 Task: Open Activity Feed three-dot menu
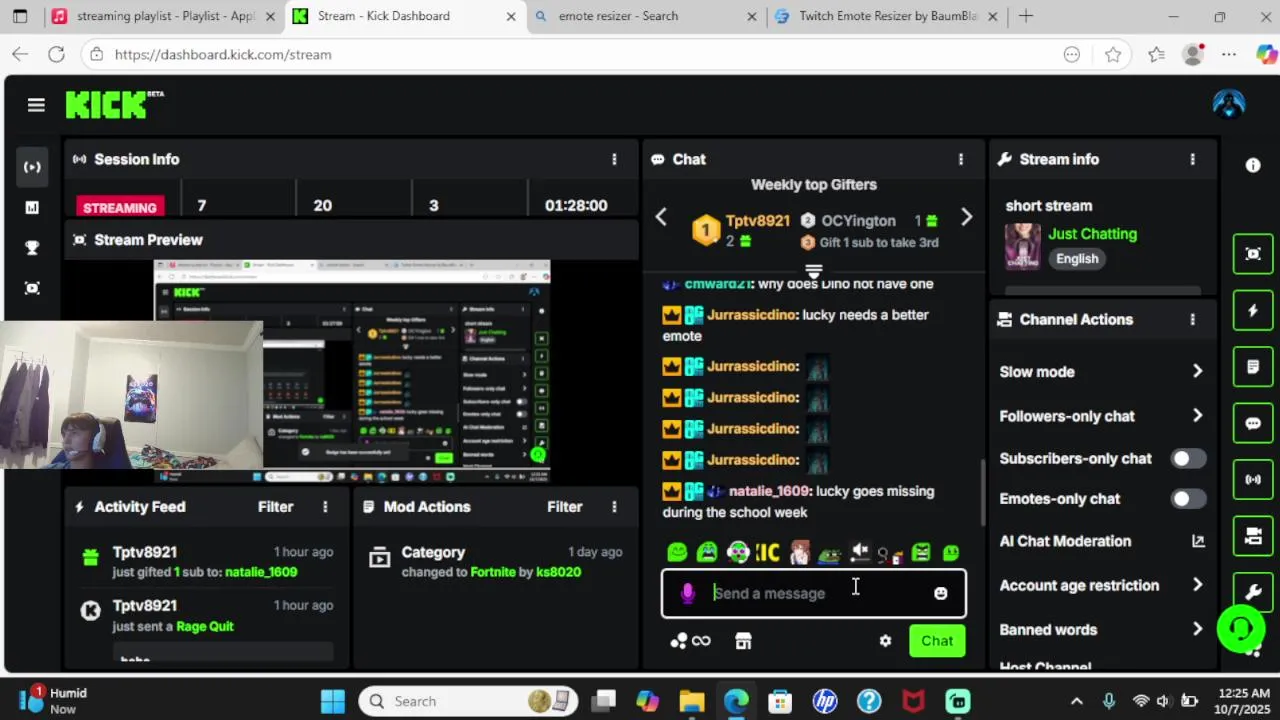click(325, 507)
